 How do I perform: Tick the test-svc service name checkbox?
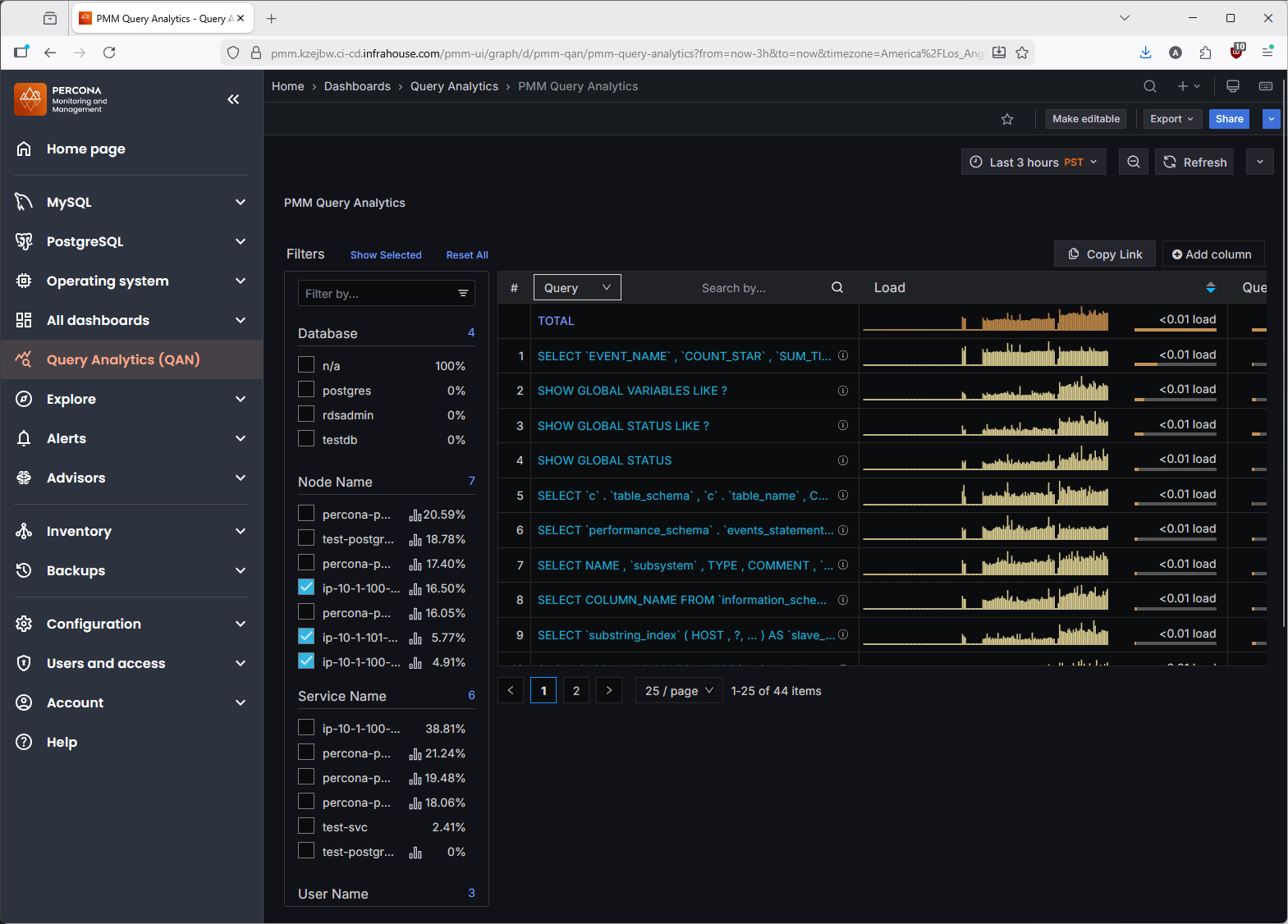point(306,826)
